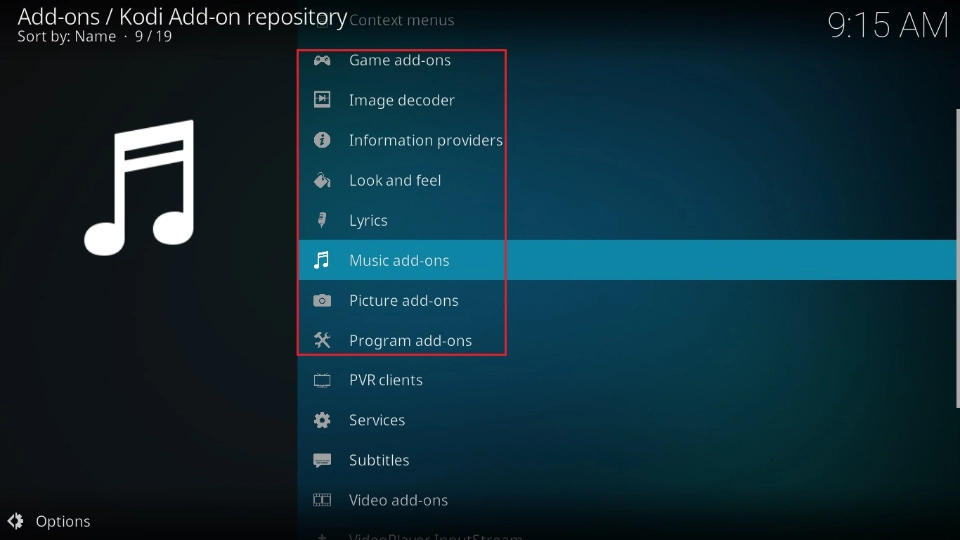Image resolution: width=960 pixels, height=540 pixels.
Task: Click the Lyrics microphone icon
Action: point(322,220)
